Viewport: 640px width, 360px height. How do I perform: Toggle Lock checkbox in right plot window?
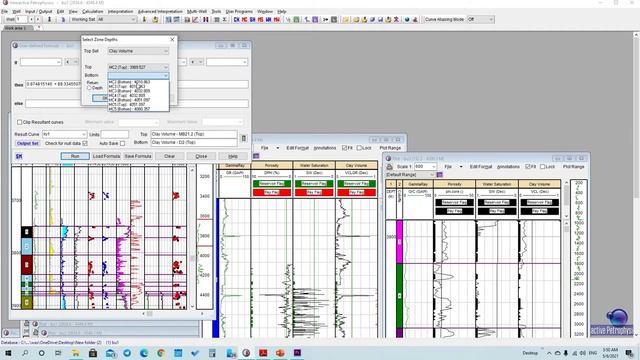click(542, 167)
